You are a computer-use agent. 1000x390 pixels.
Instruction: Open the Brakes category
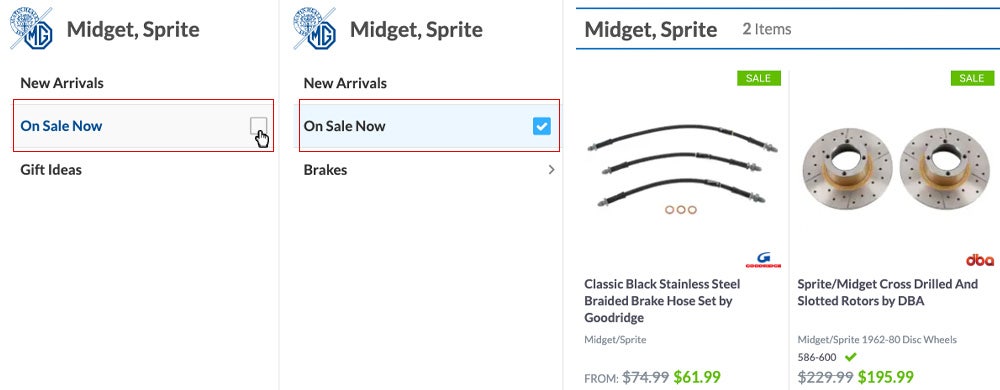[325, 170]
